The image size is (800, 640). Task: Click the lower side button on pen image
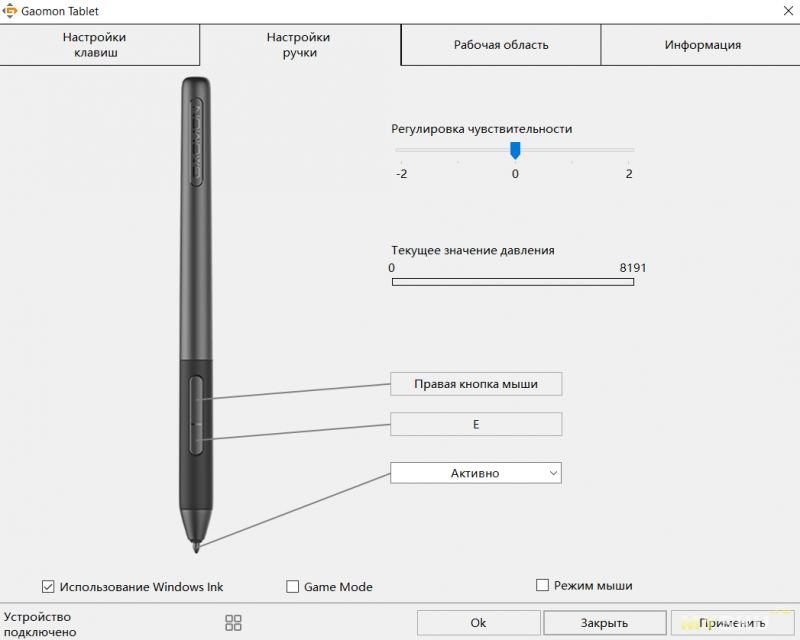pyautogui.click(x=196, y=439)
